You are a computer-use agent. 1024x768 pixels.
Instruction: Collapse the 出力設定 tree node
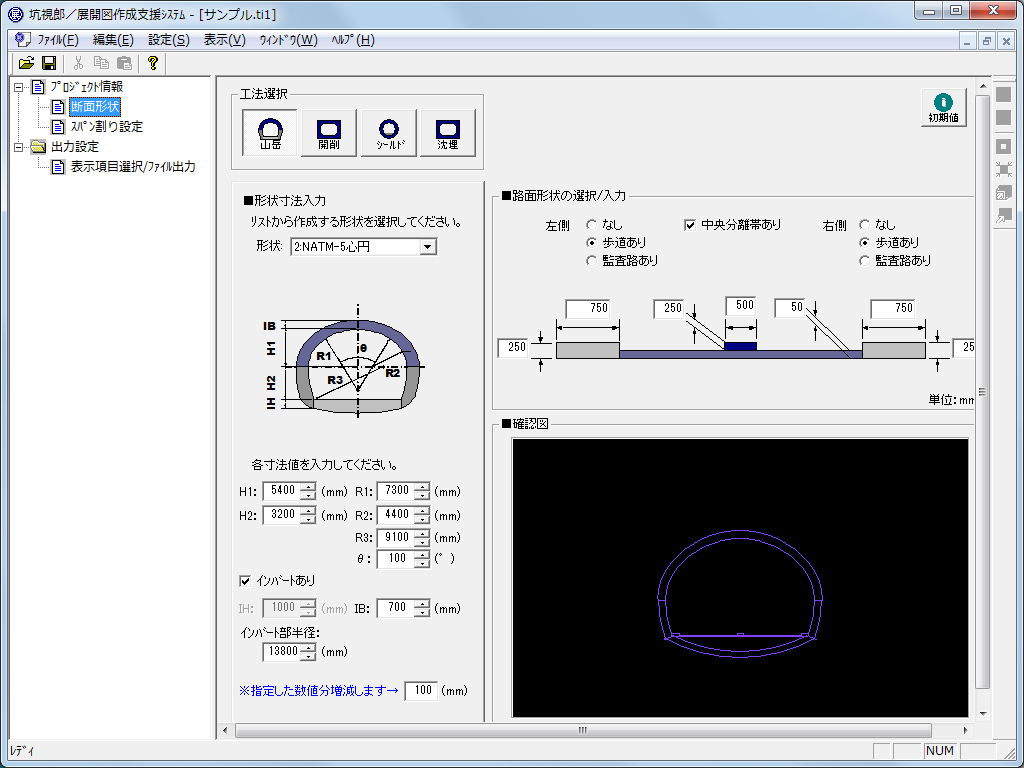pyautogui.click(x=19, y=147)
